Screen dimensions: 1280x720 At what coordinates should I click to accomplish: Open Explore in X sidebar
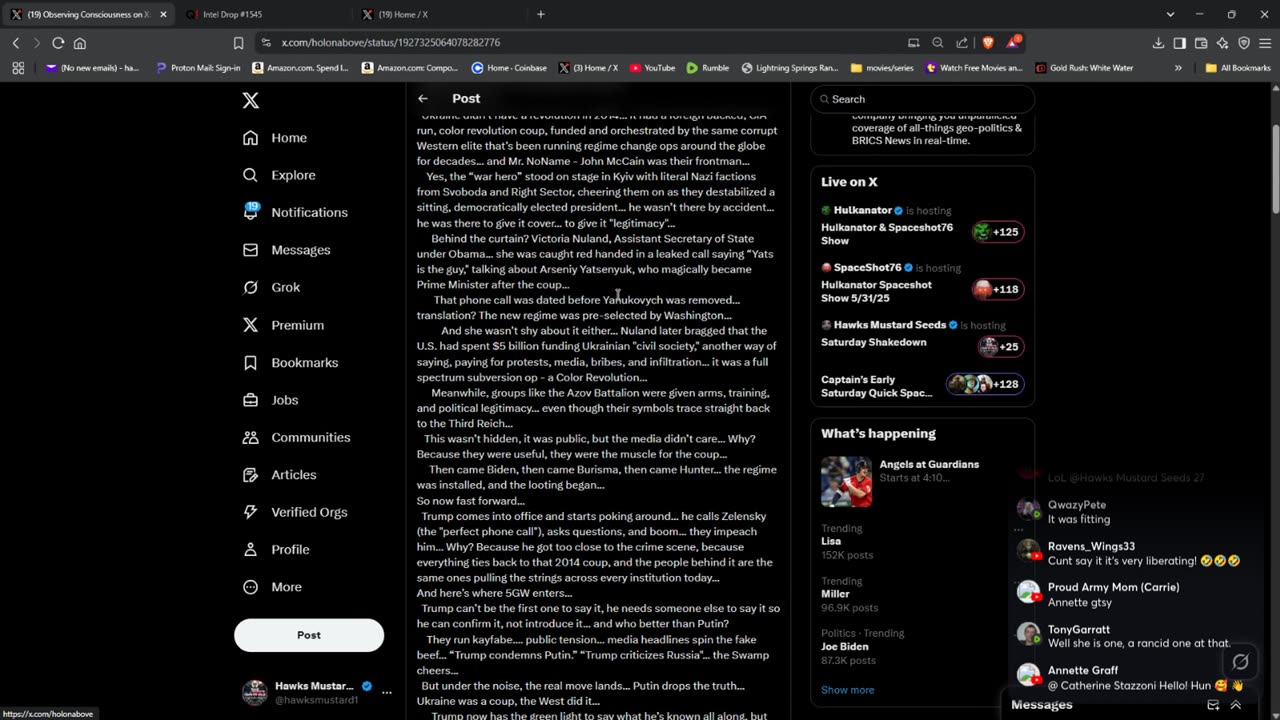pyautogui.click(x=279, y=175)
